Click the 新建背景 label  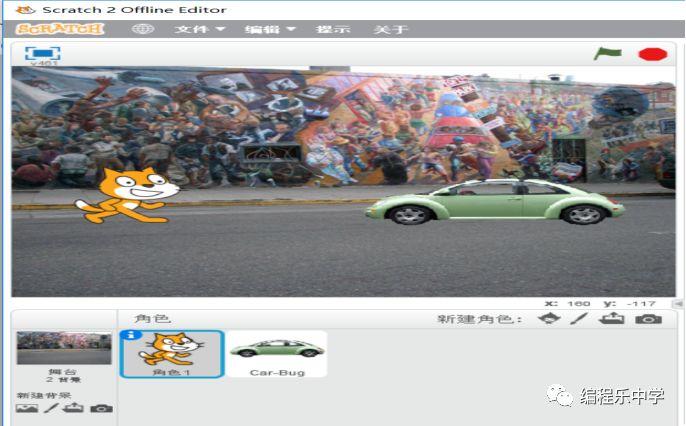coord(44,395)
